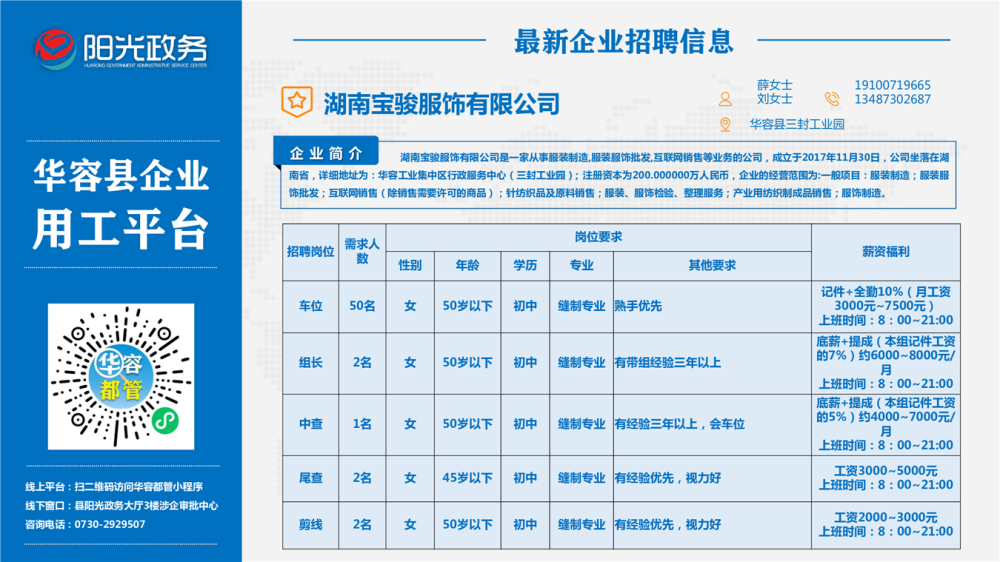The width and height of the screenshot is (1000, 562).
Task: Click the 中查 position cell
Action: (x=311, y=424)
